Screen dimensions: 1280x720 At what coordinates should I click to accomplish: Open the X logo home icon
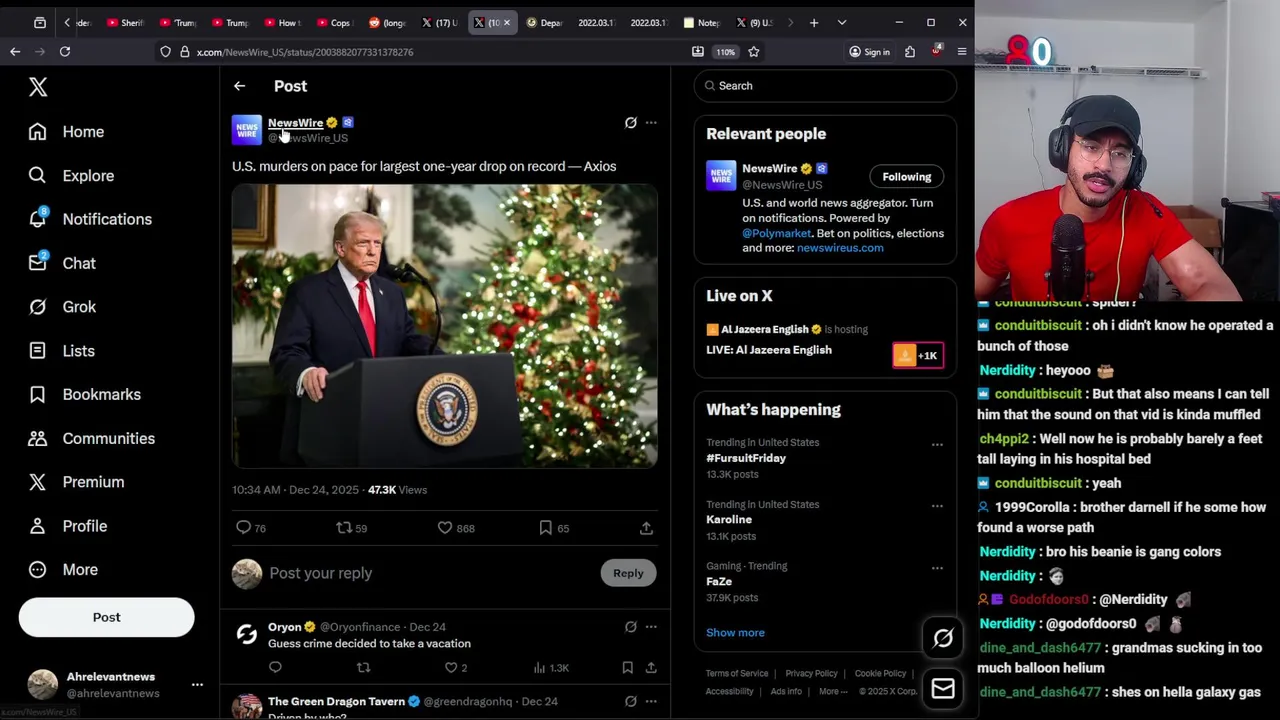click(38, 87)
